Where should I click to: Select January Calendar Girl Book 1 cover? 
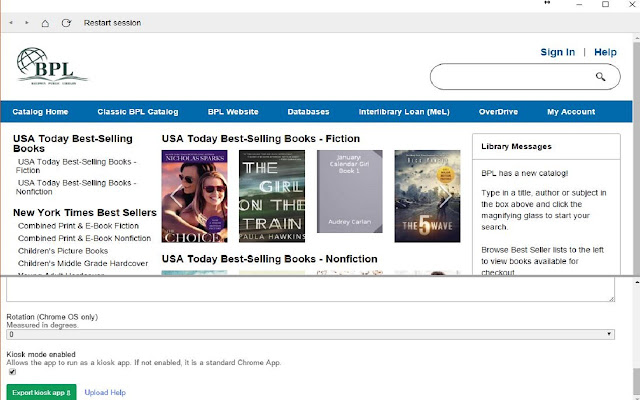coord(350,191)
